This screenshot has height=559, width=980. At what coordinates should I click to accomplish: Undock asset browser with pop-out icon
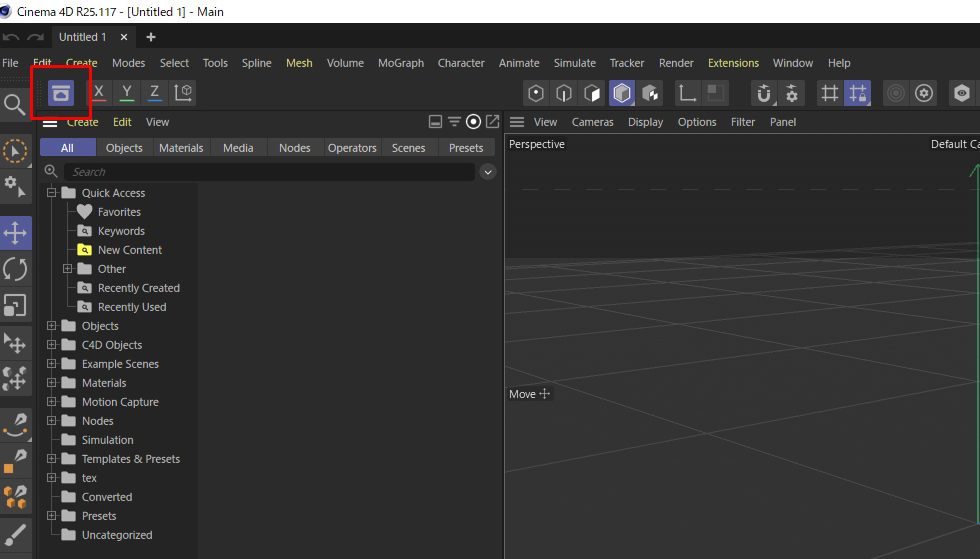coord(492,121)
